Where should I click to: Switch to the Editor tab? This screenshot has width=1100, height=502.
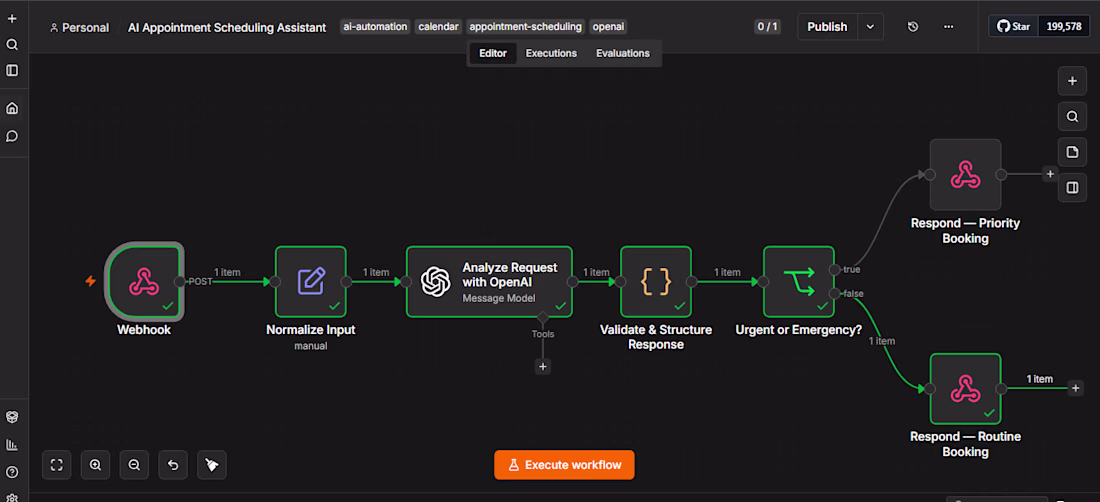(x=492, y=53)
